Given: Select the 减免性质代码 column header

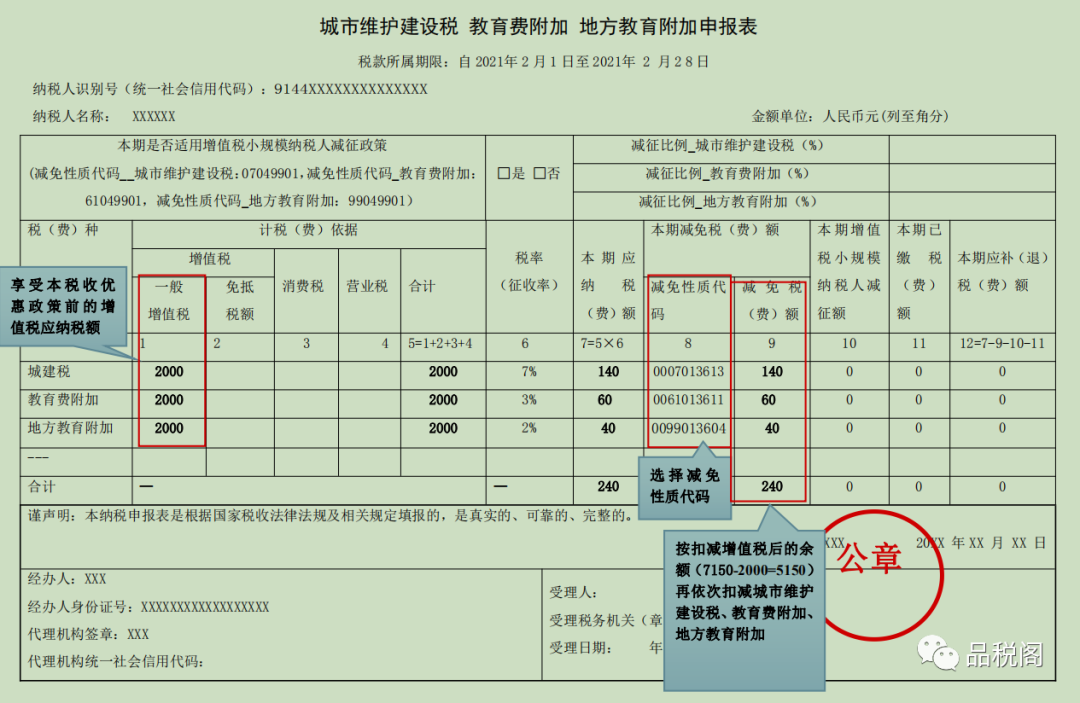Looking at the screenshot, I should [688, 300].
